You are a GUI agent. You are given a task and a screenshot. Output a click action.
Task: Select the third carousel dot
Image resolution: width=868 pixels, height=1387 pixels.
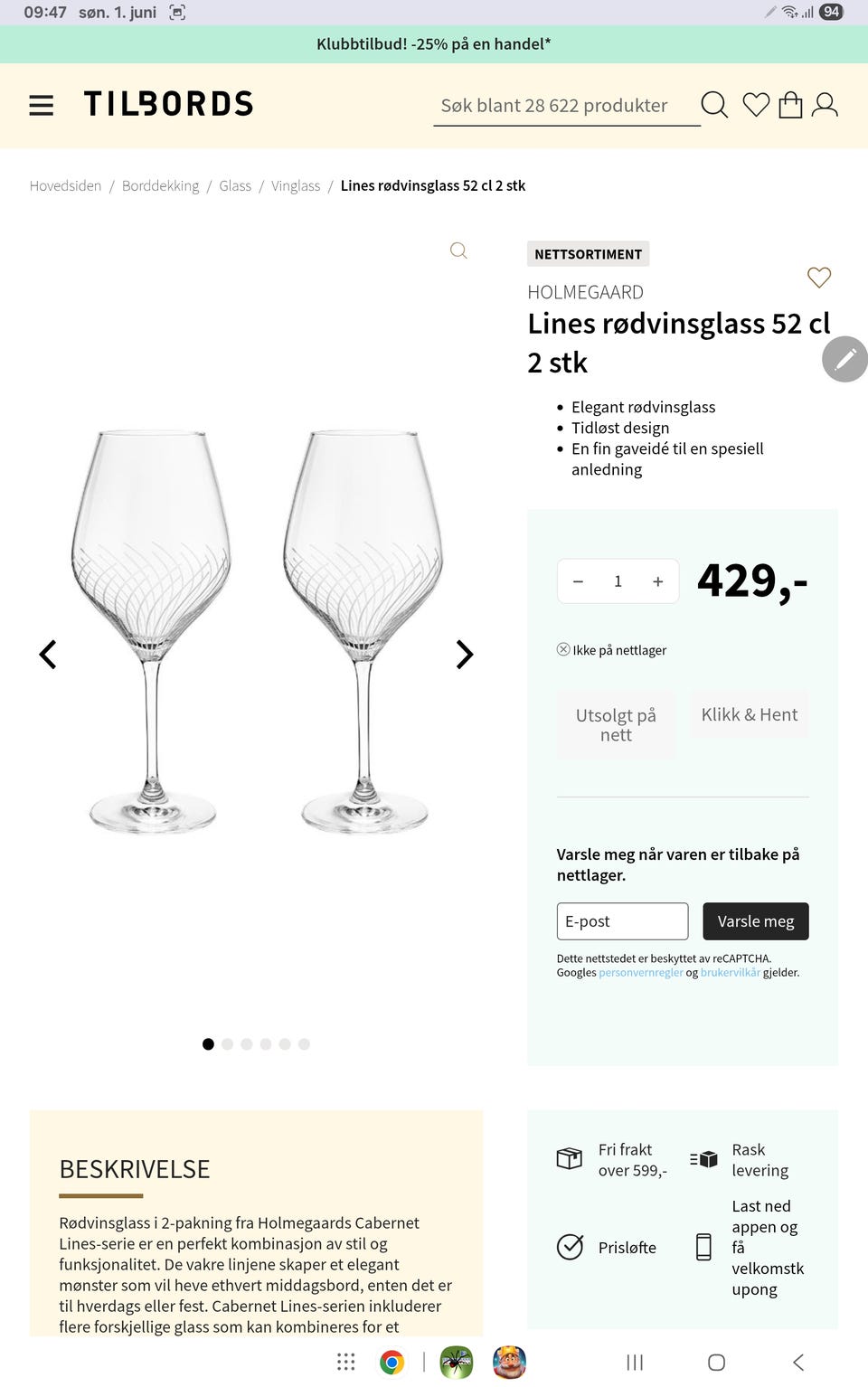tap(246, 1043)
